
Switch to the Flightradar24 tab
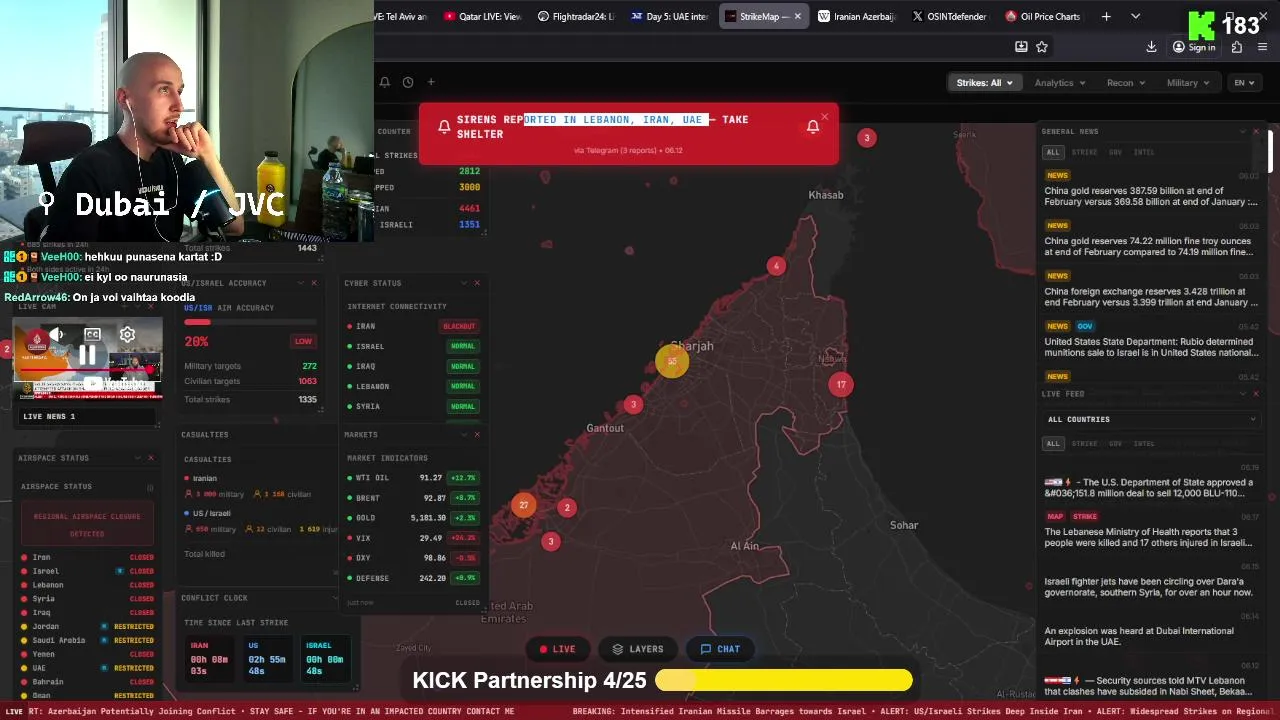[576, 16]
